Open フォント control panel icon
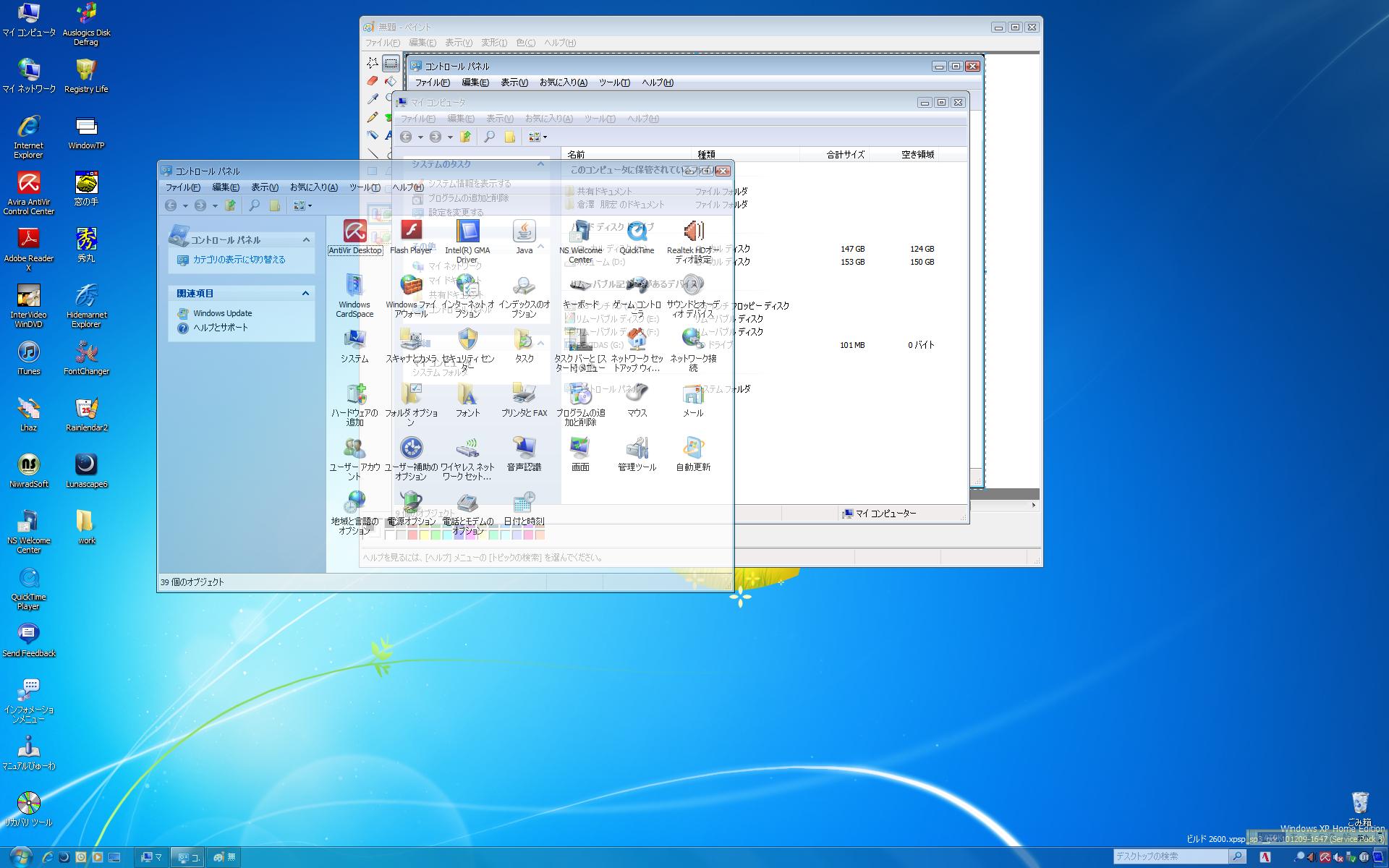The image size is (1389, 868). point(467,400)
